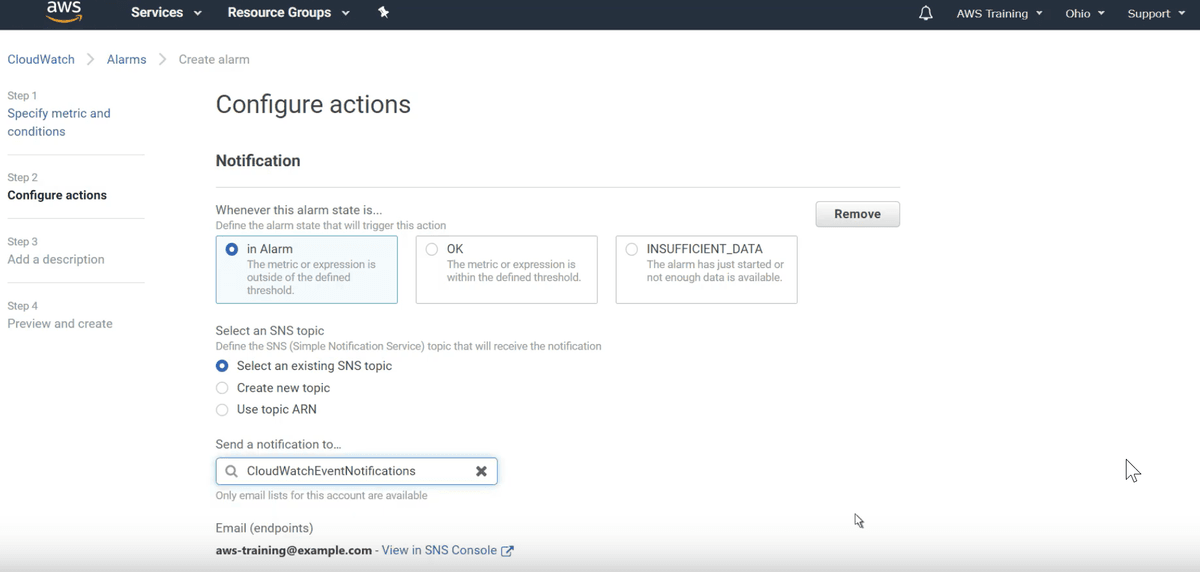Expand the Services dropdown menu
The image size is (1200, 572).
(x=166, y=13)
